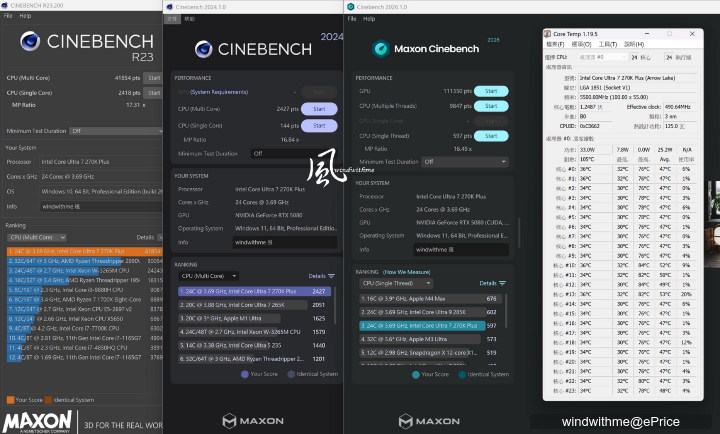This screenshot has height=434, width=720.
Task: Open the File menu in Cinebench 2026
Action: pyautogui.click(x=352, y=19)
